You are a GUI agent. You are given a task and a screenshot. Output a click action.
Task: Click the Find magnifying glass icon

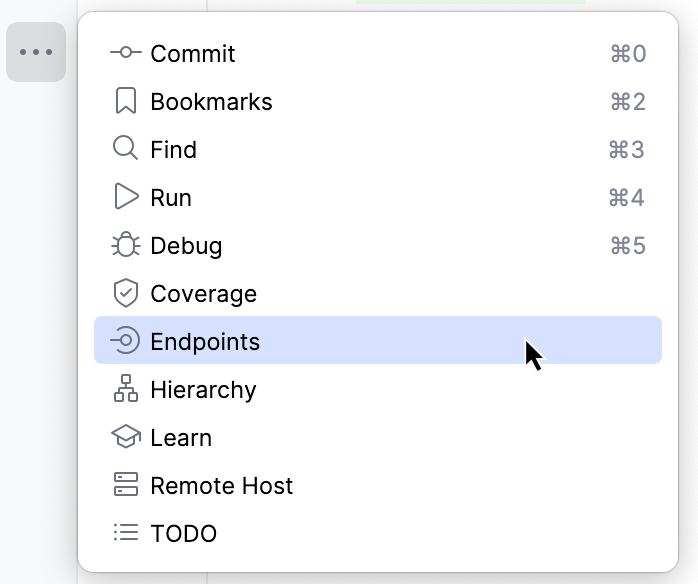click(125, 150)
